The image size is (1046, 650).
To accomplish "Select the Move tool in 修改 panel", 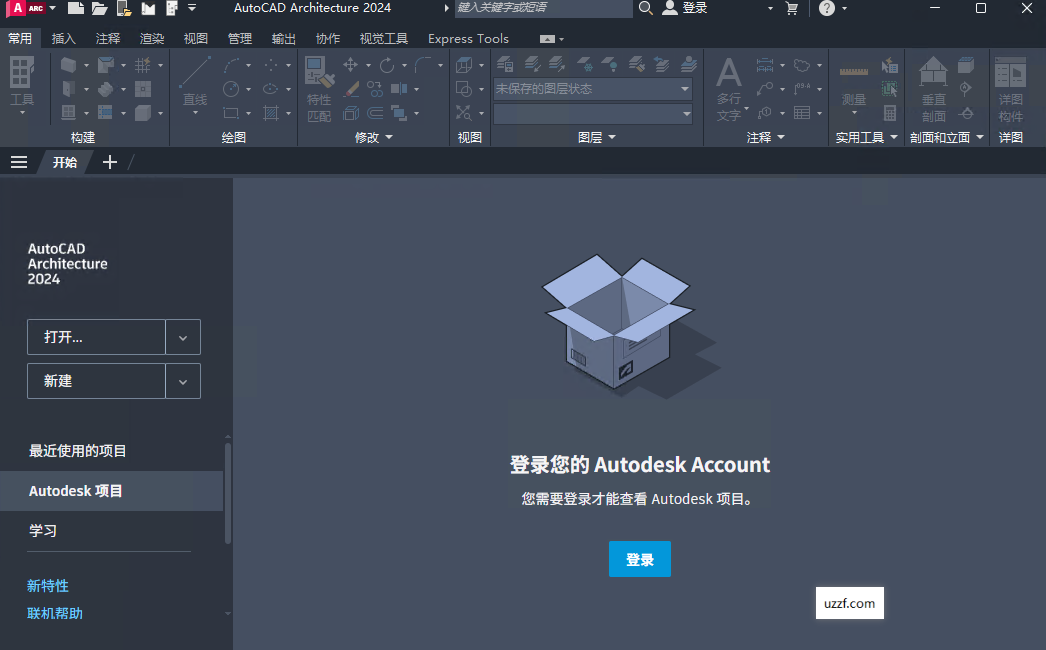I will tap(350, 64).
